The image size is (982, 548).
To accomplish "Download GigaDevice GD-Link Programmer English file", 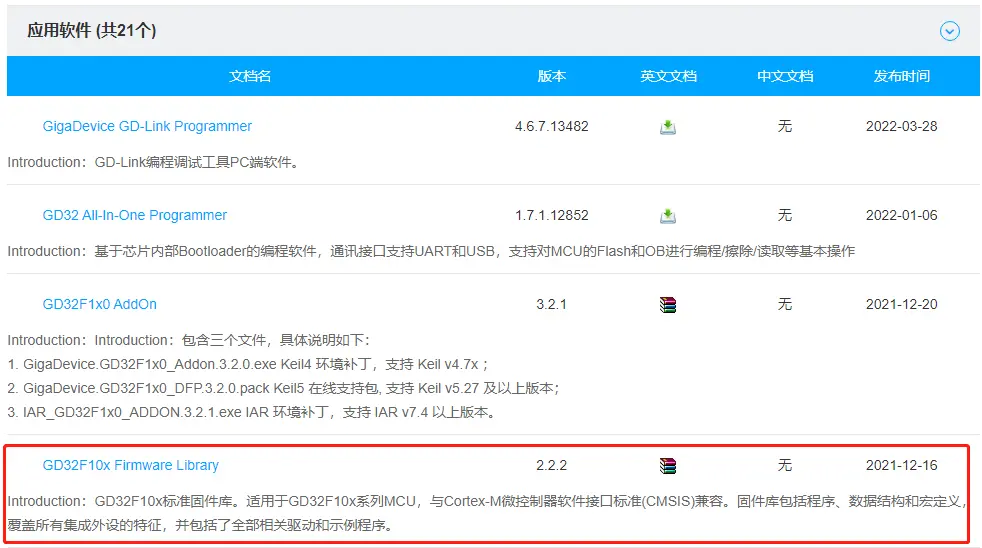I will click(x=668, y=127).
